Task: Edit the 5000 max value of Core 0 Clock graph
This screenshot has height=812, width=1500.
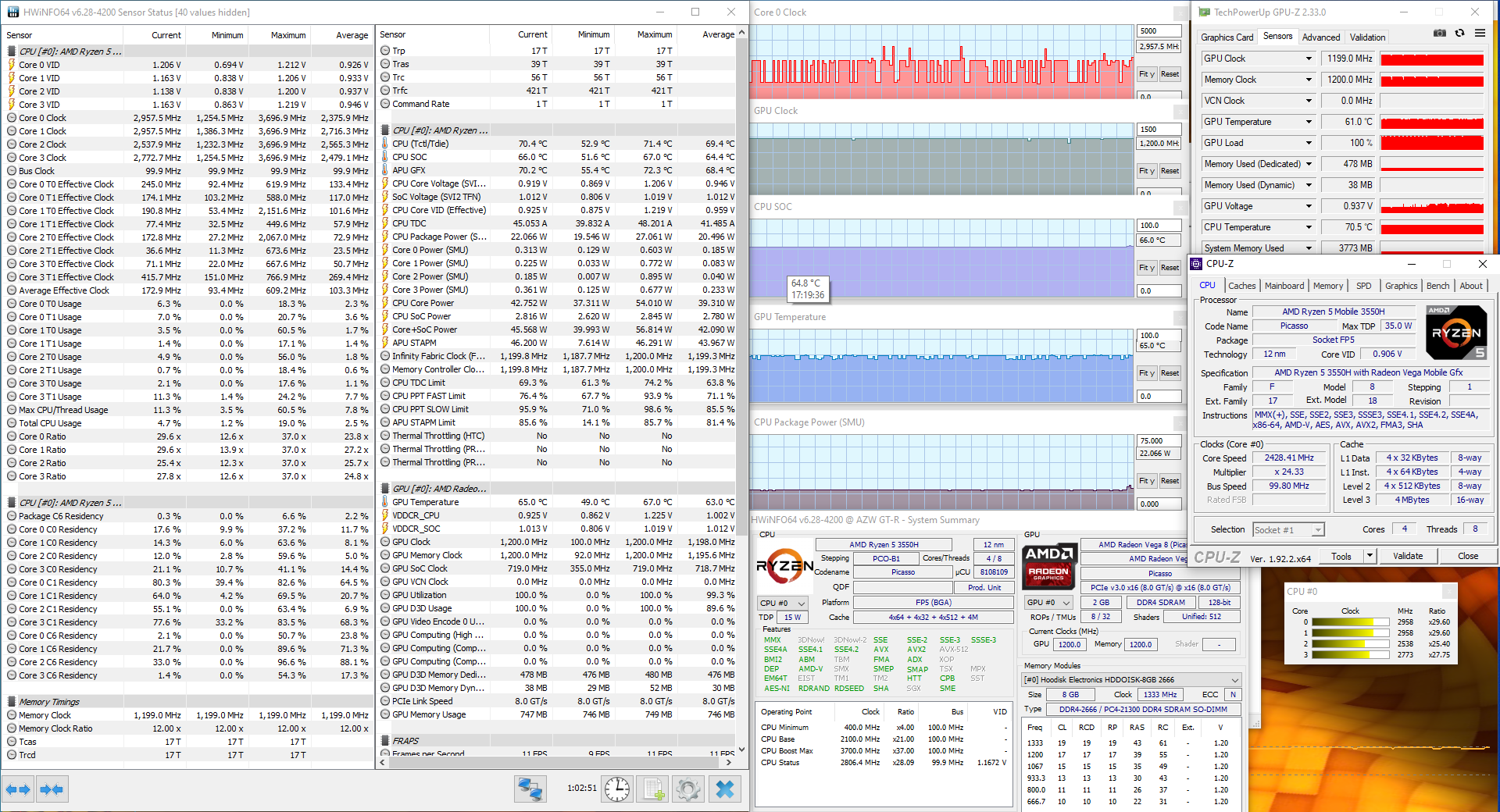Action: (x=1159, y=31)
